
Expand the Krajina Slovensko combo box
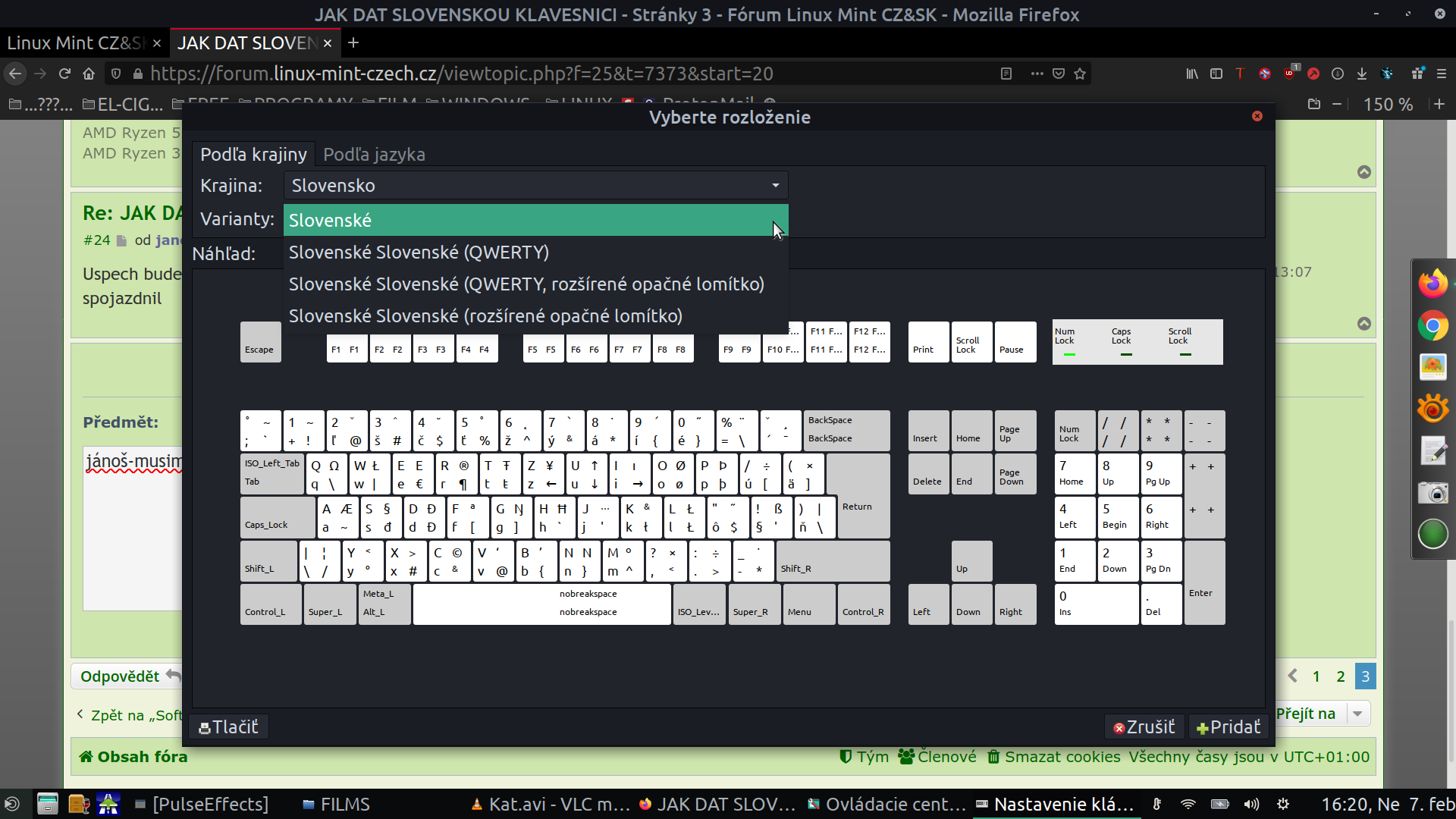535,186
